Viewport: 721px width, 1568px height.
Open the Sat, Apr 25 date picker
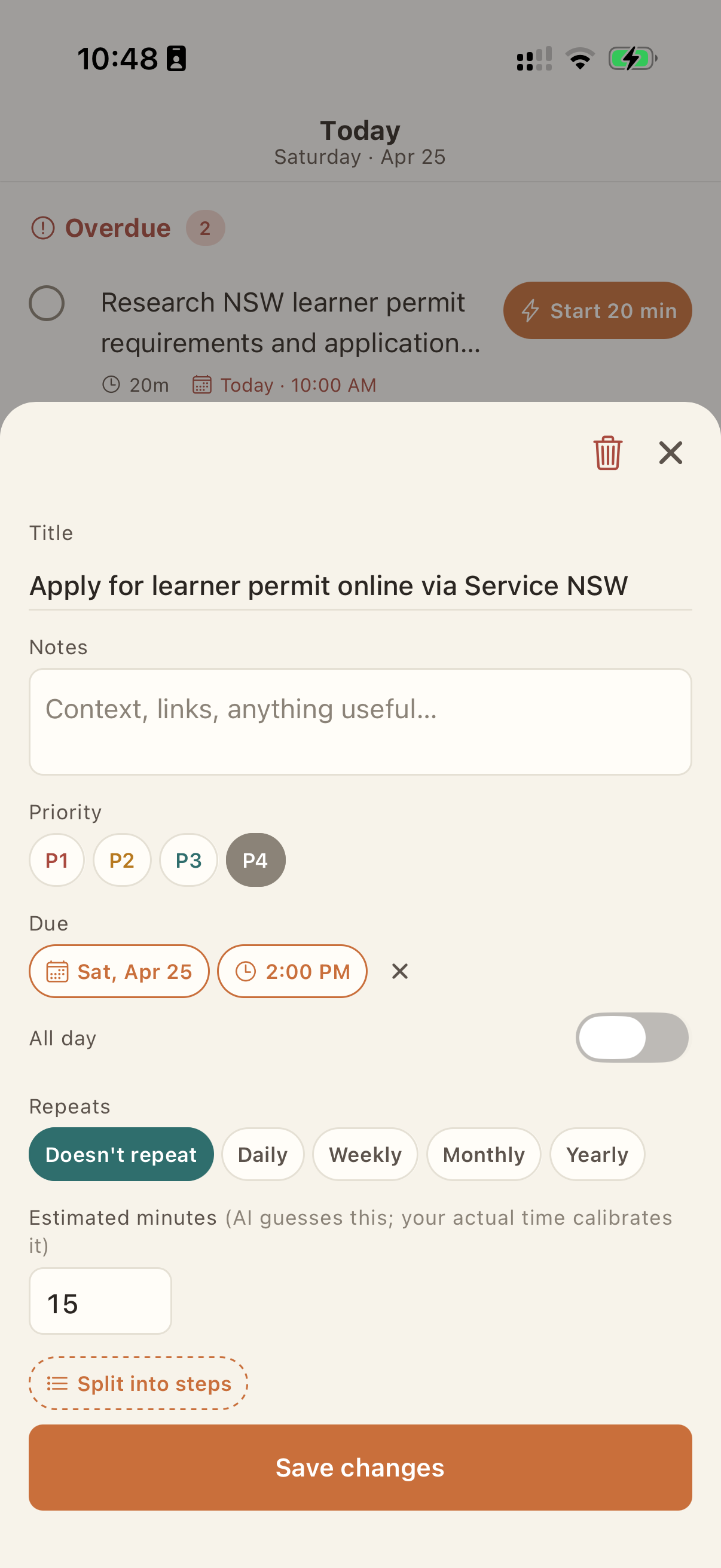tap(119, 971)
